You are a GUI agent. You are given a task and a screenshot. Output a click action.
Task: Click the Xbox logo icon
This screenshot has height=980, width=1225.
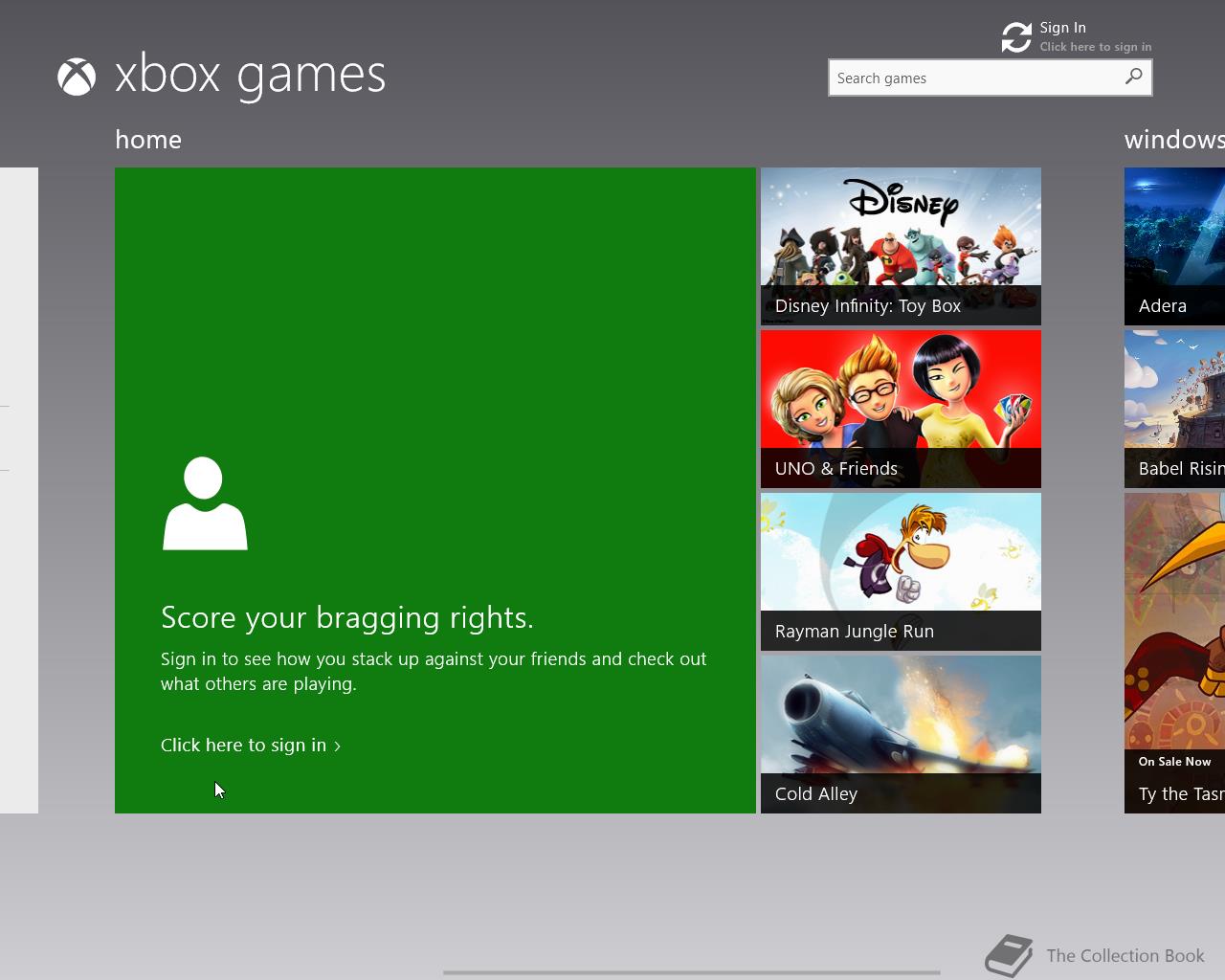pos(77,78)
